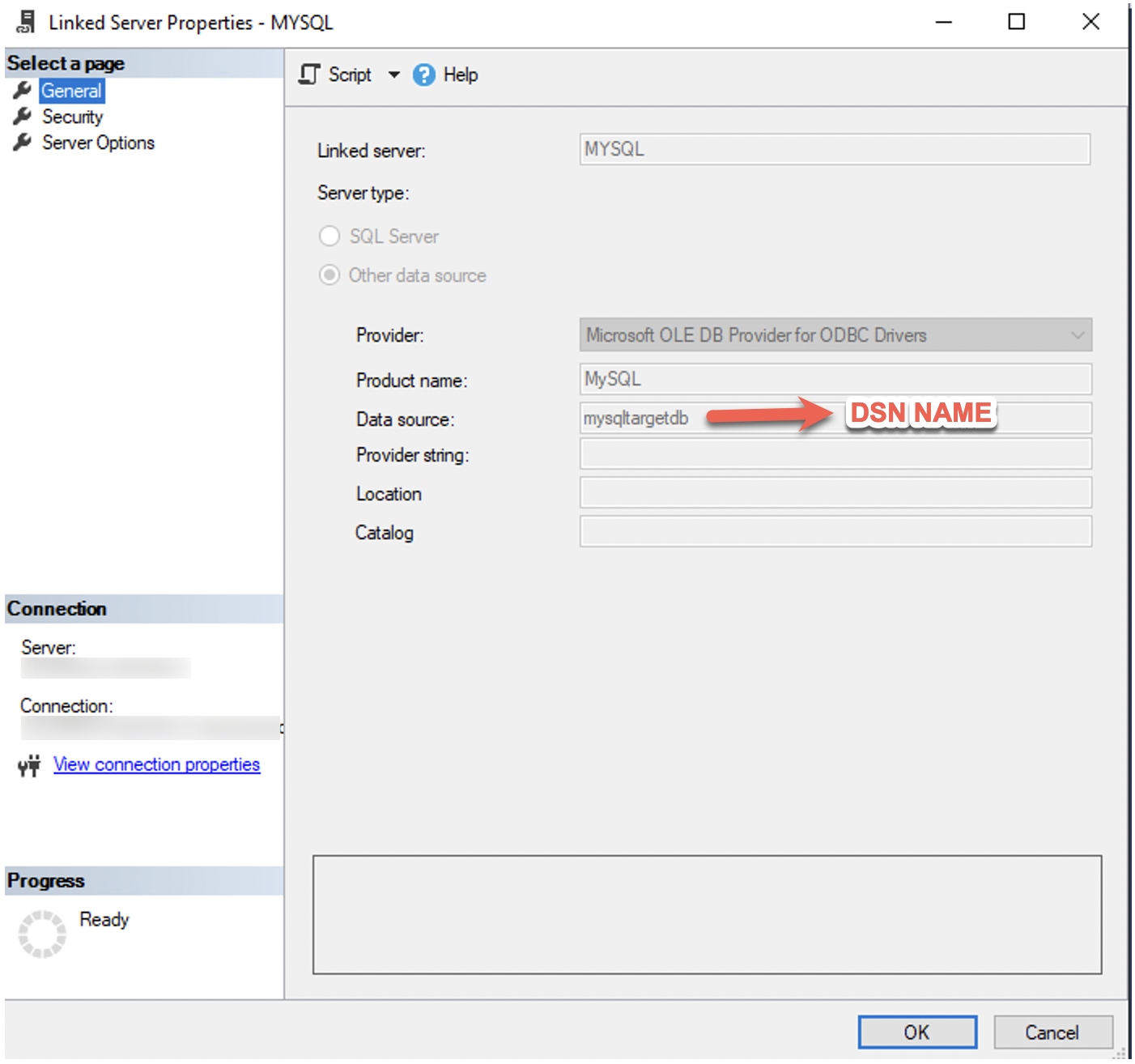Select the Other data source radio button

click(x=329, y=275)
